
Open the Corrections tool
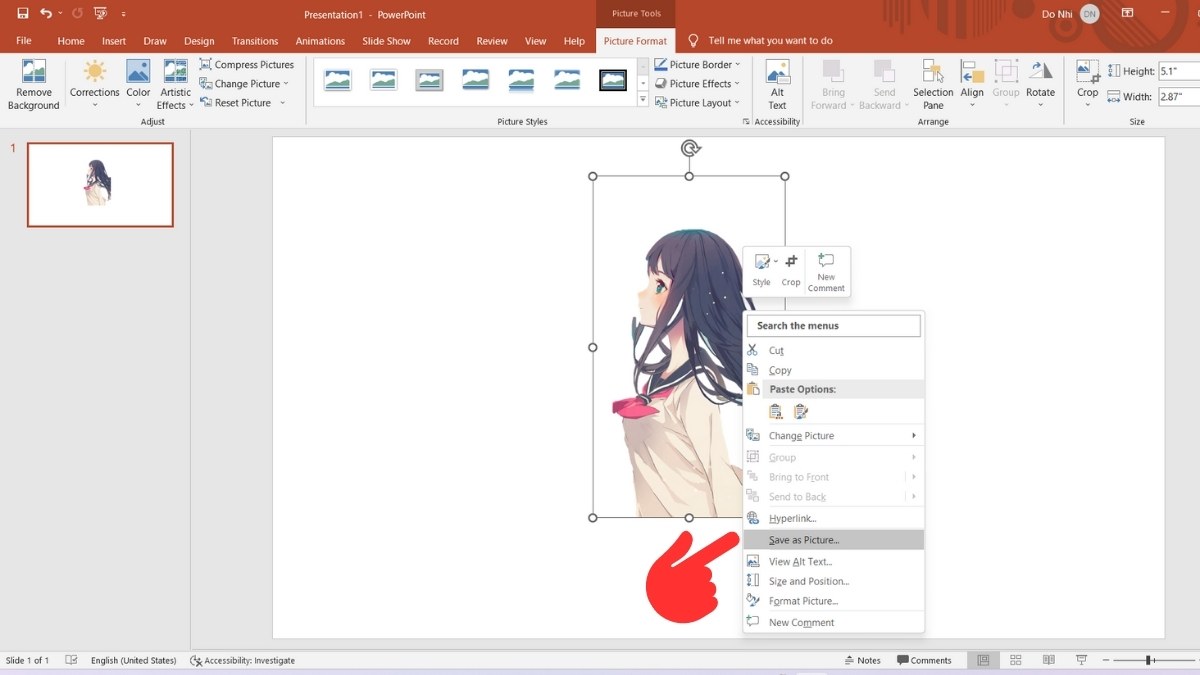pyautogui.click(x=94, y=85)
